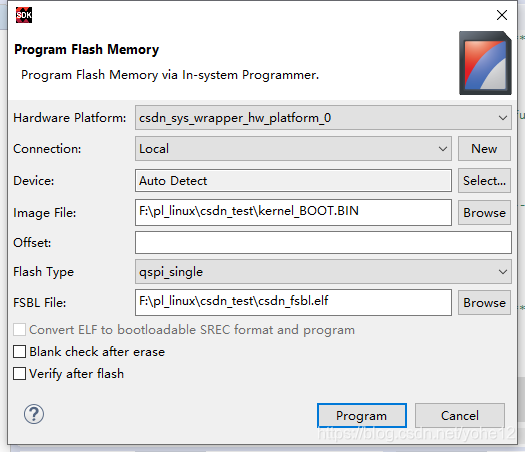The width and height of the screenshot is (525, 452).
Task: Browse for the Image File
Action: click(x=484, y=213)
